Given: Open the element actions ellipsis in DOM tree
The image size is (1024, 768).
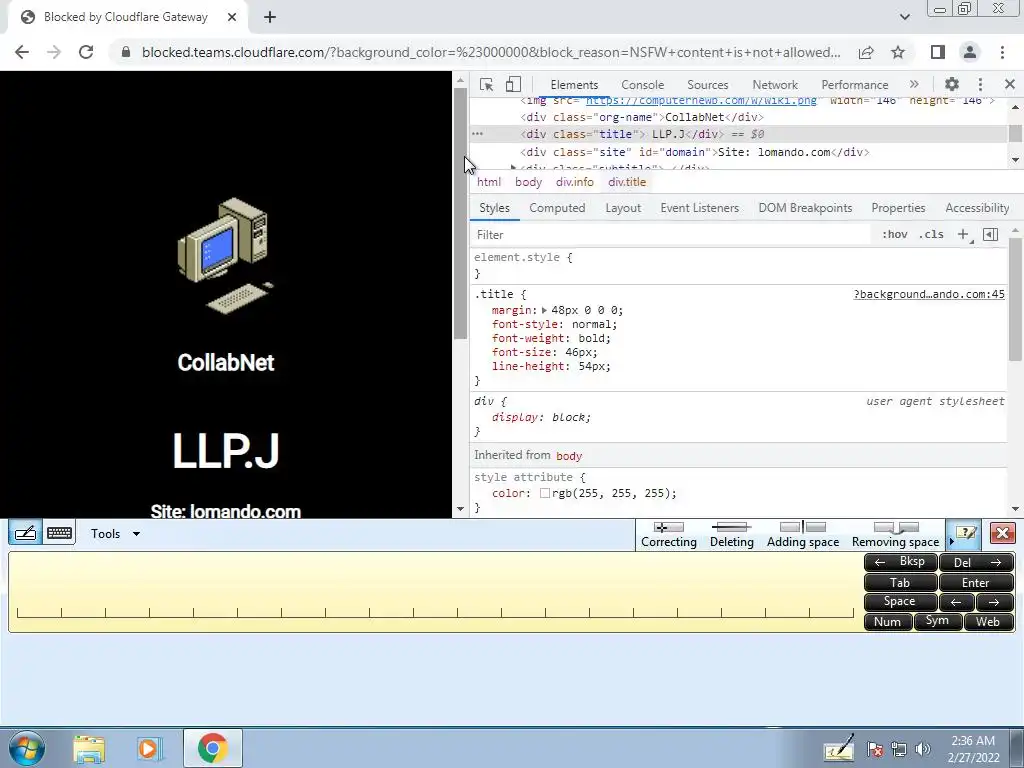Looking at the screenshot, I should click(477, 134).
